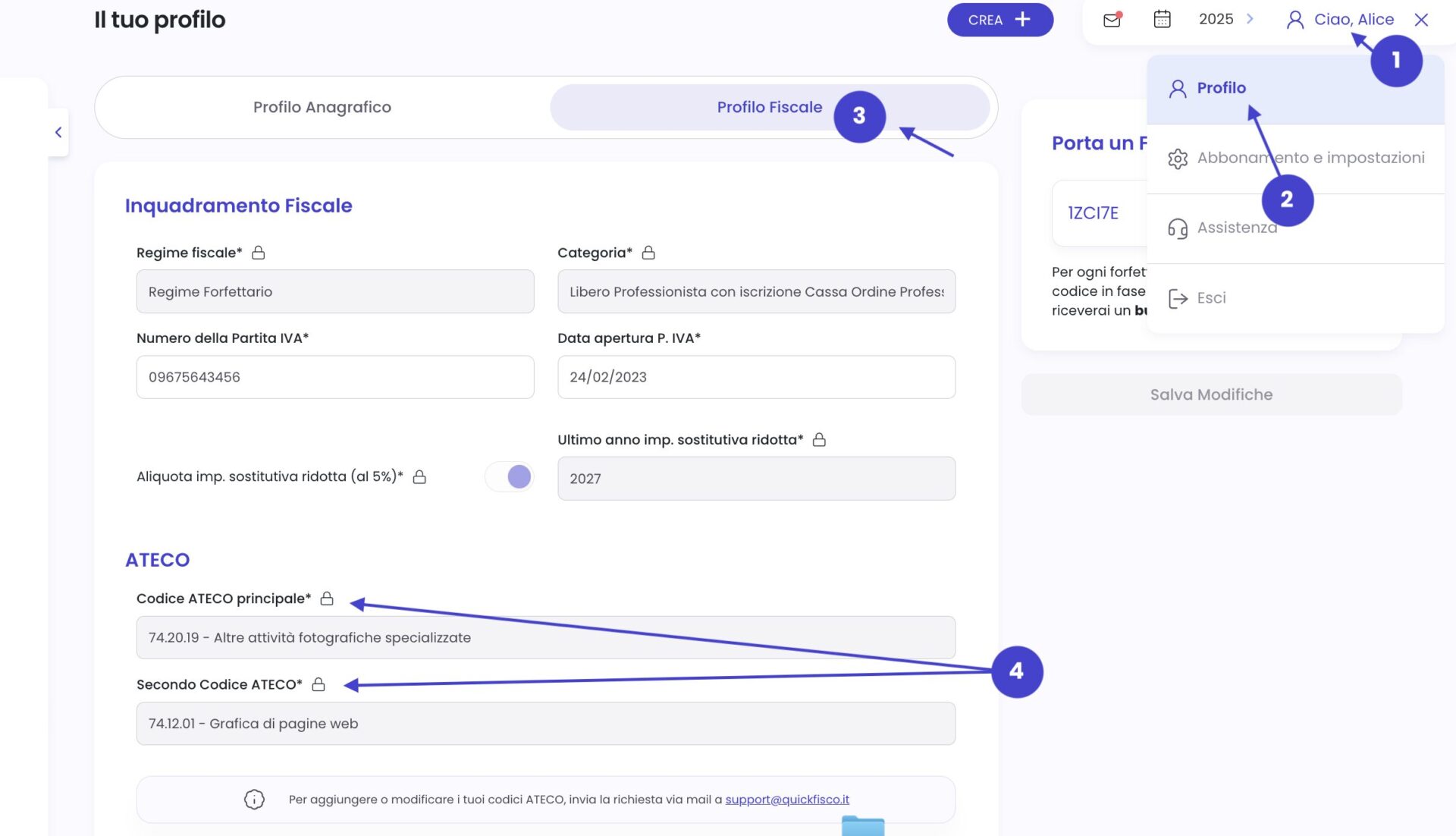This screenshot has height=836, width=1456.
Task: Click Salva Modifiche button
Action: pos(1211,394)
